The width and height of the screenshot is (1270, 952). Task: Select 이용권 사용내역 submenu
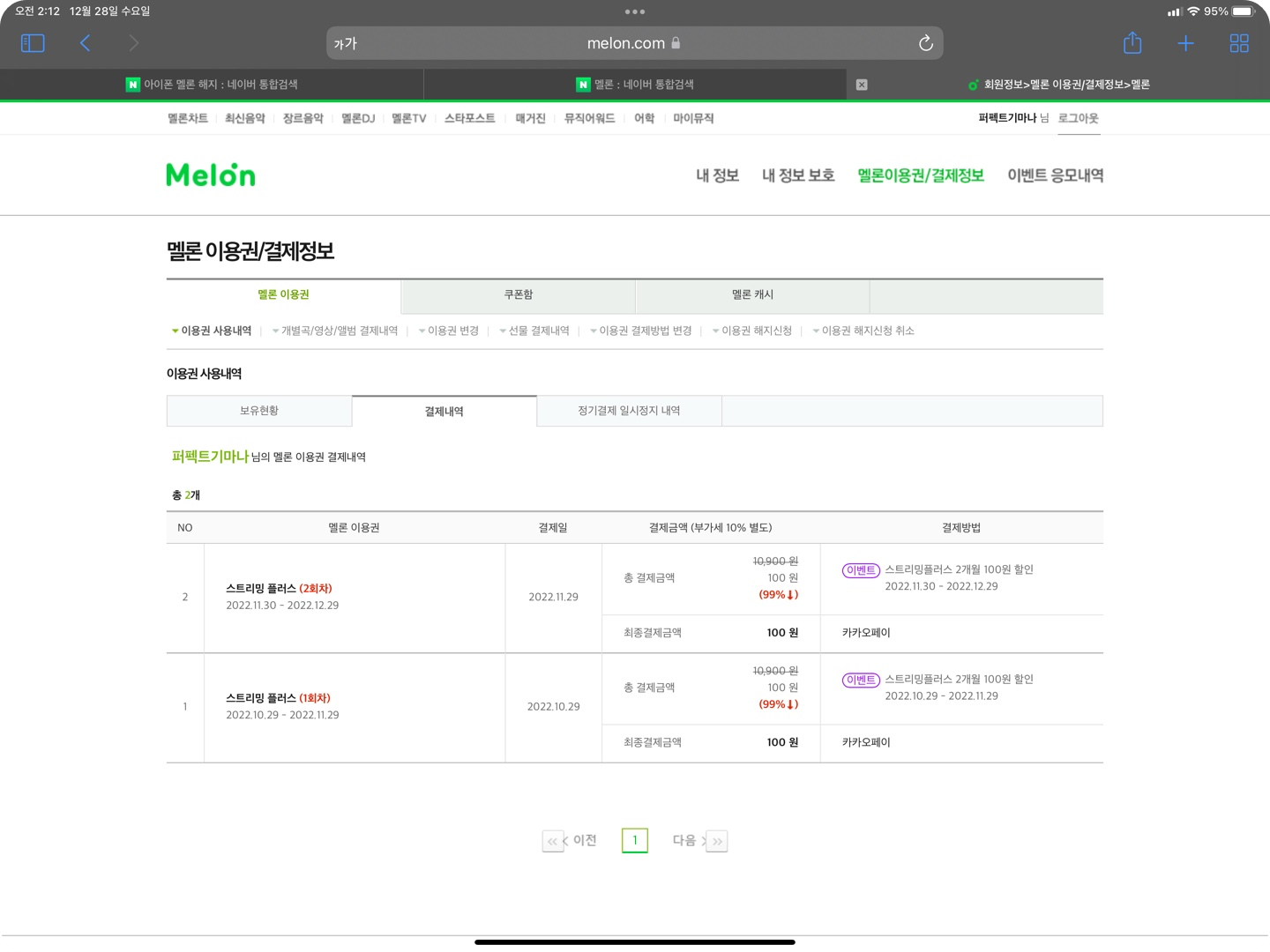(216, 331)
